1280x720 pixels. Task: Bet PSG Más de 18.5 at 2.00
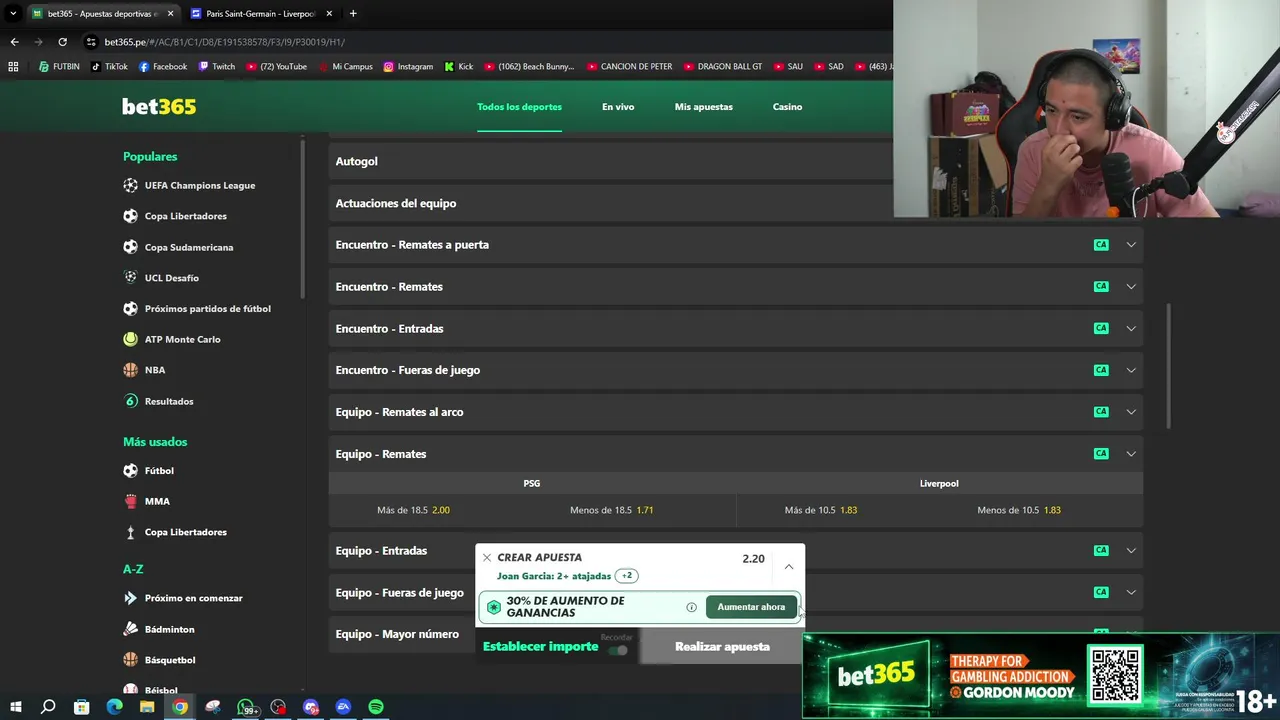click(414, 510)
